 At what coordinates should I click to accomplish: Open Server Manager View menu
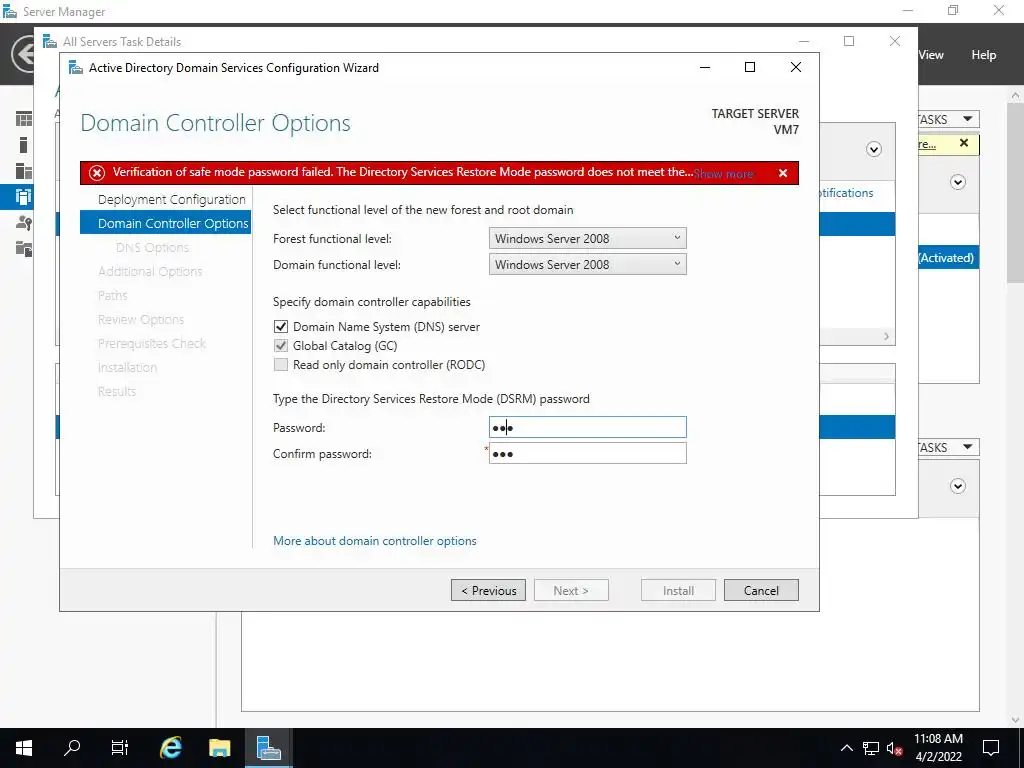[931, 55]
